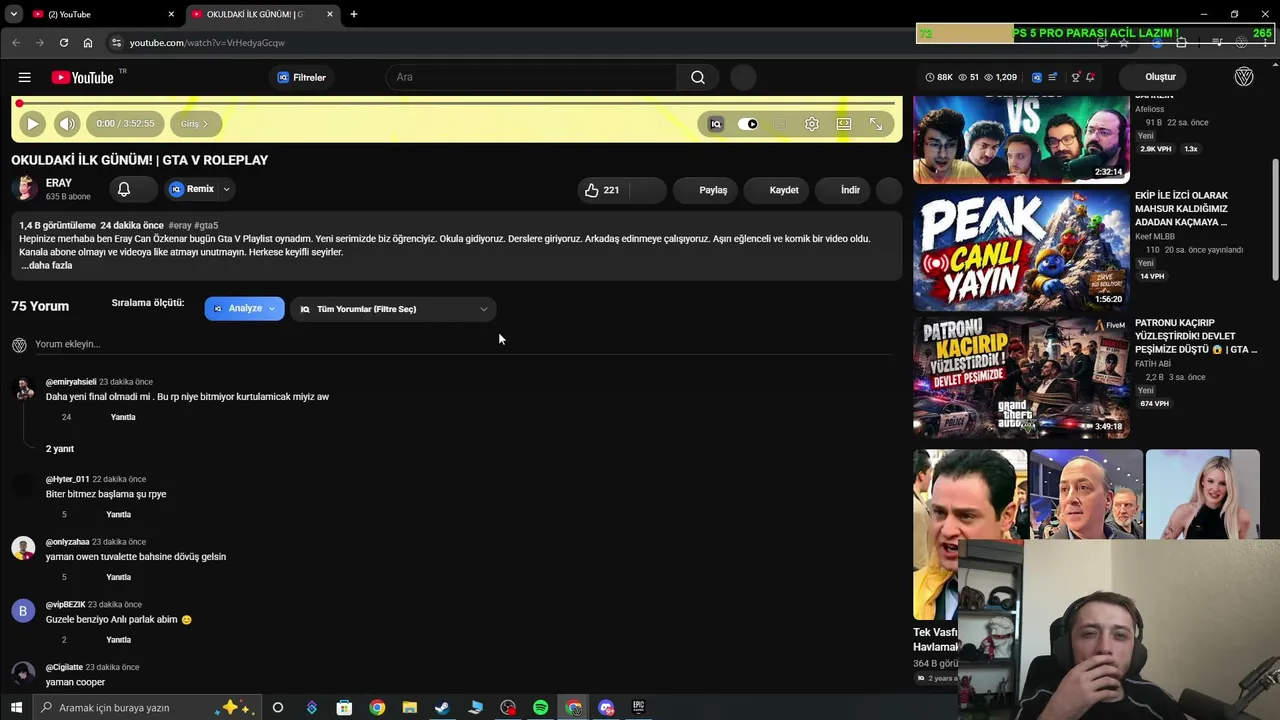Enter fullscreen from the player controls
This screenshot has height=720, width=1280.
point(876,124)
